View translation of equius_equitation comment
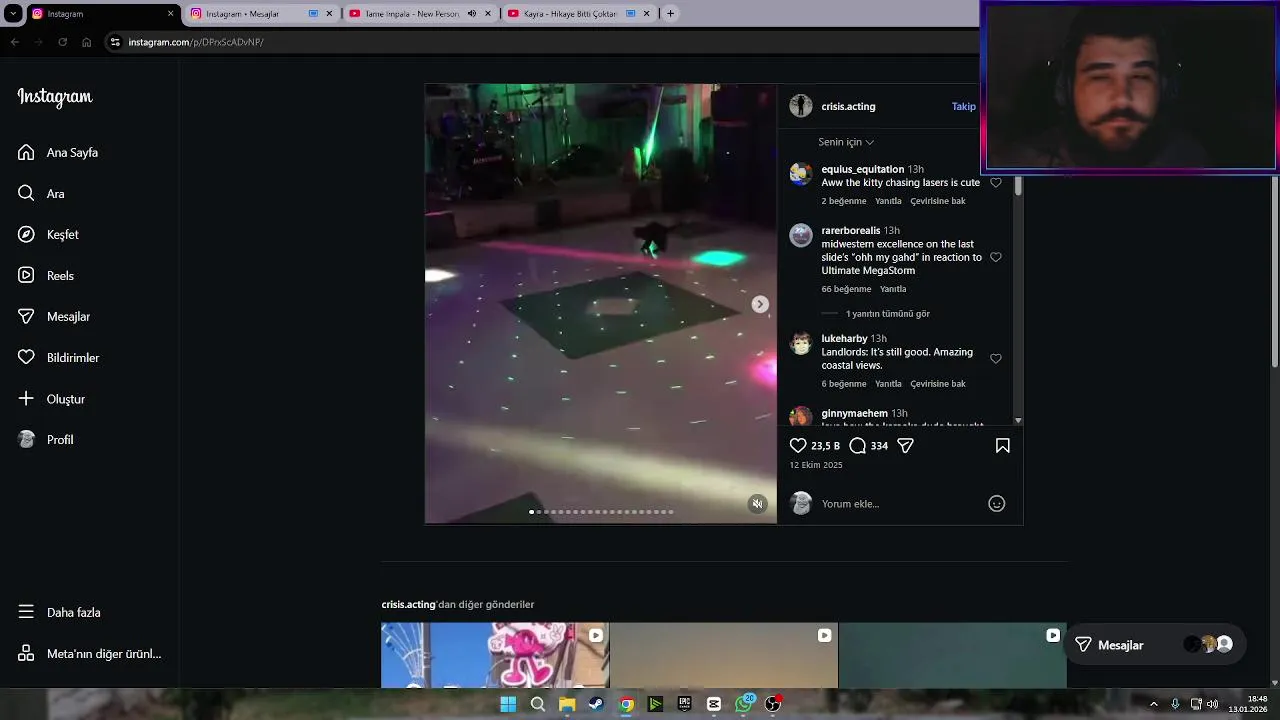The width and height of the screenshot is (1280, 720). [x=938, y=201]
